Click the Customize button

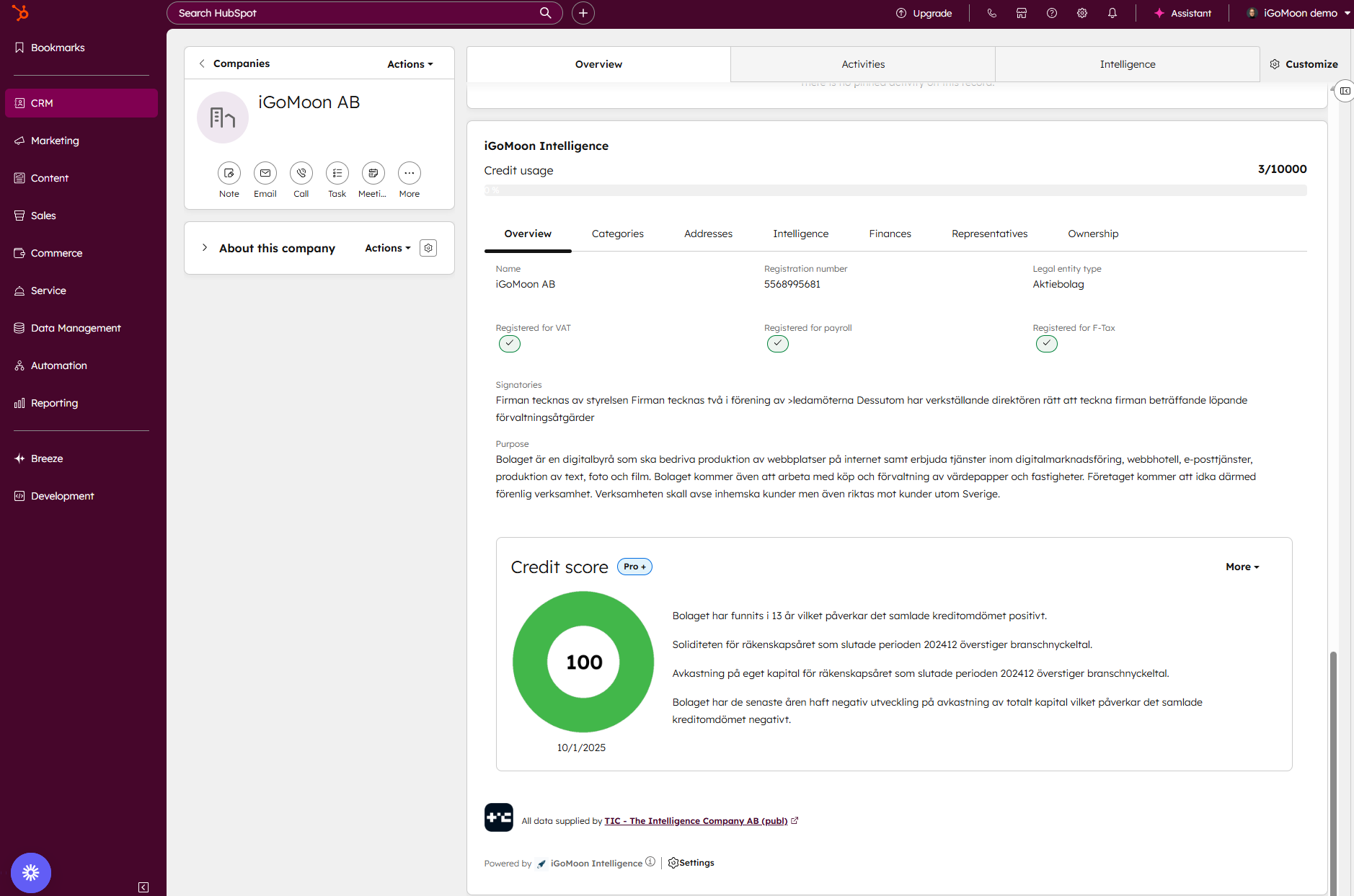click(x=1304, y=64)
